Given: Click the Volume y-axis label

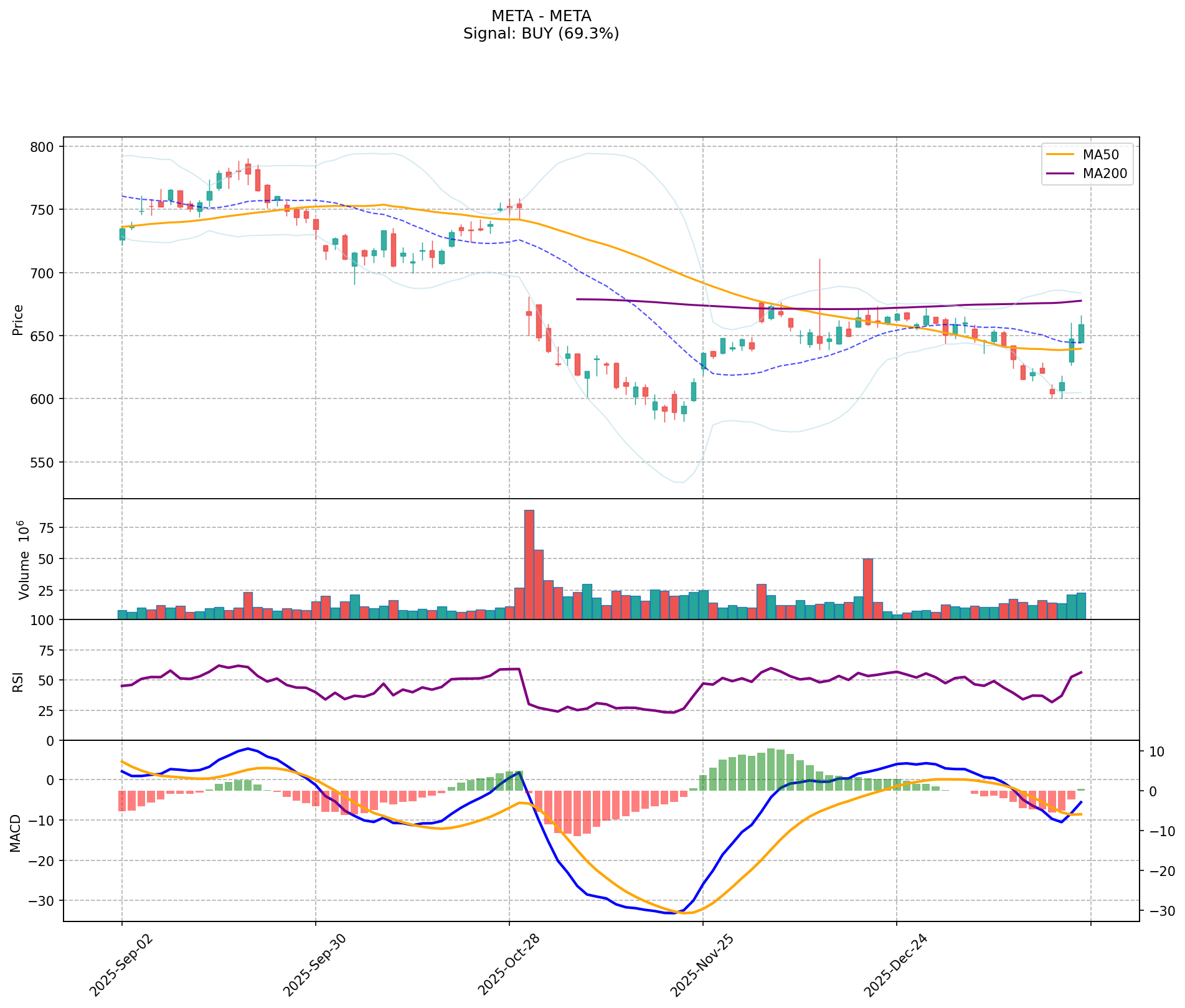Looking at the screenshot, I should click(x=24, y=560).
